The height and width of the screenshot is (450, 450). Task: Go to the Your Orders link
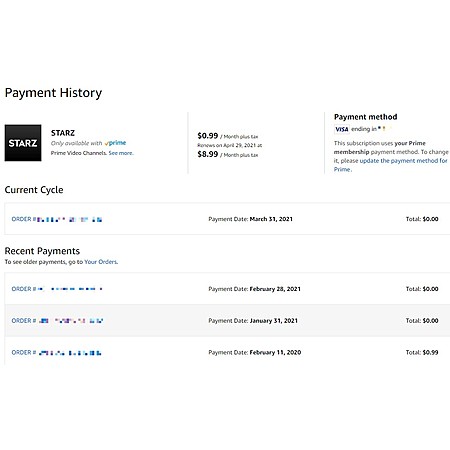tap(101, 262)
